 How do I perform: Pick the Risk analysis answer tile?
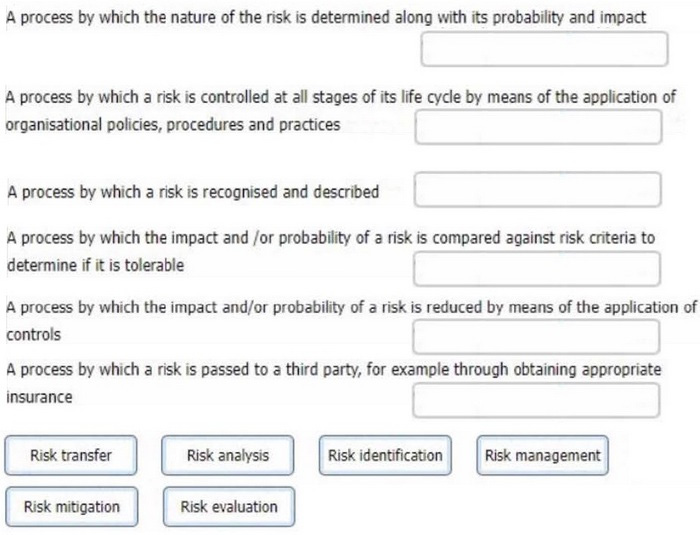(x=228, y=455)
